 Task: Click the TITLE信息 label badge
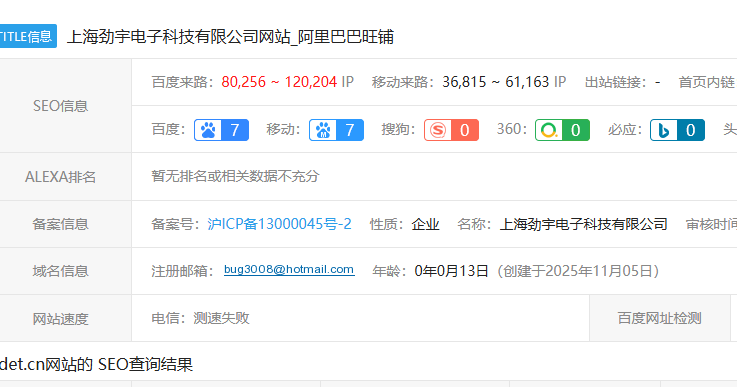click(27, 36)
